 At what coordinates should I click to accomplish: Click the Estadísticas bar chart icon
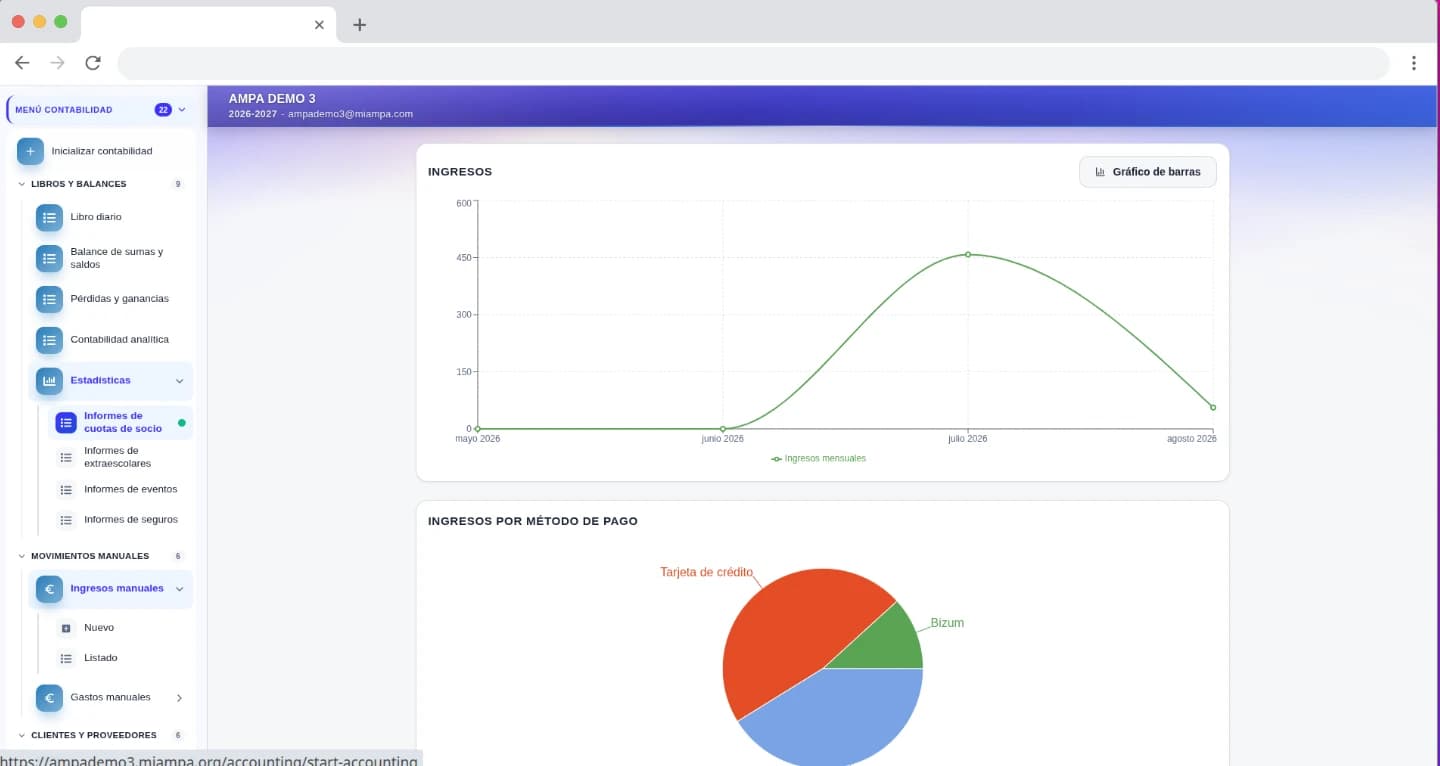[x=49, y=381]
